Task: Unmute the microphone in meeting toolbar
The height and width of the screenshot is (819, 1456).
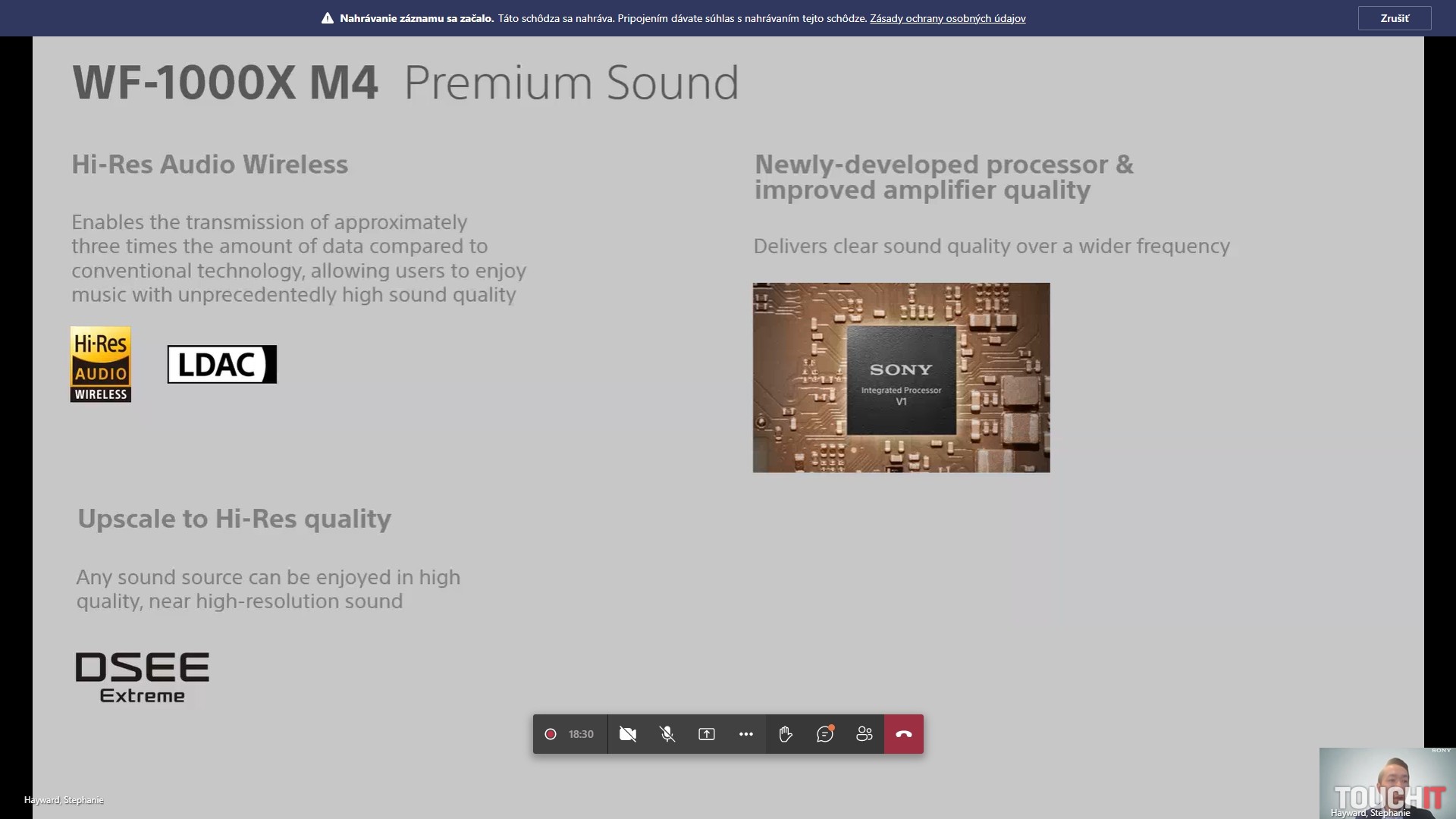Action: pos(667,734)
